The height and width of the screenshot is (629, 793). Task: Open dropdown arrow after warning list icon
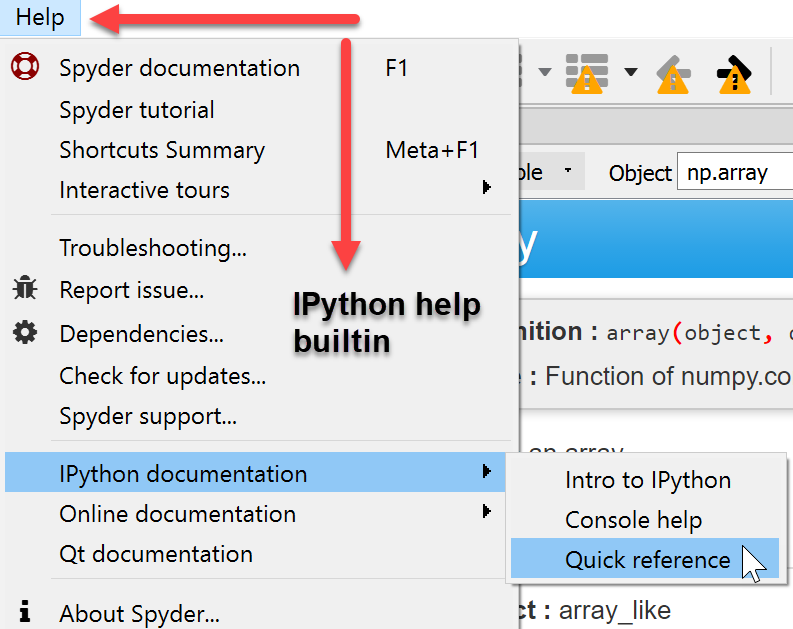(630, 72)
